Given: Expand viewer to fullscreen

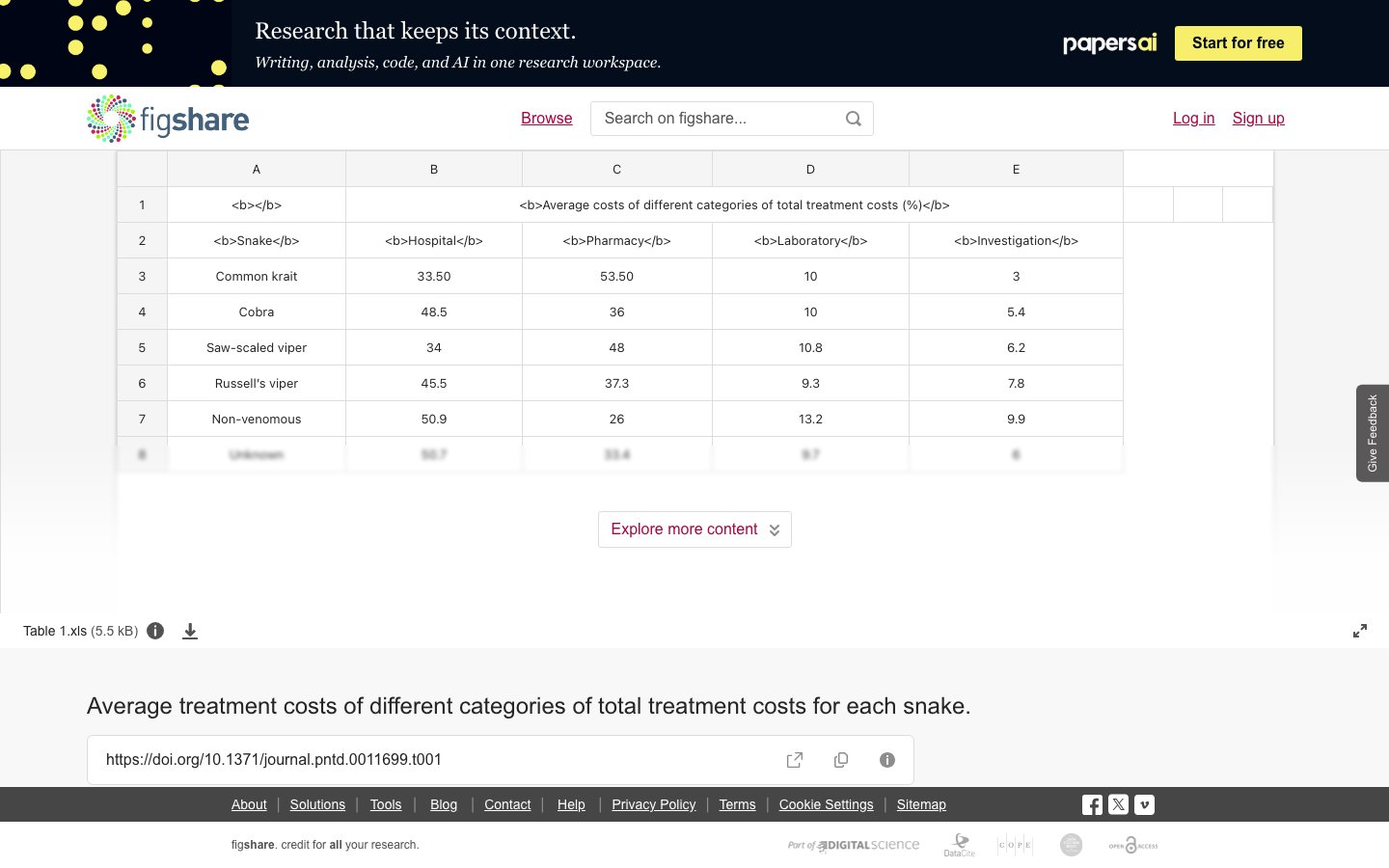Looking at the screenshot, I should [1360, 631].
